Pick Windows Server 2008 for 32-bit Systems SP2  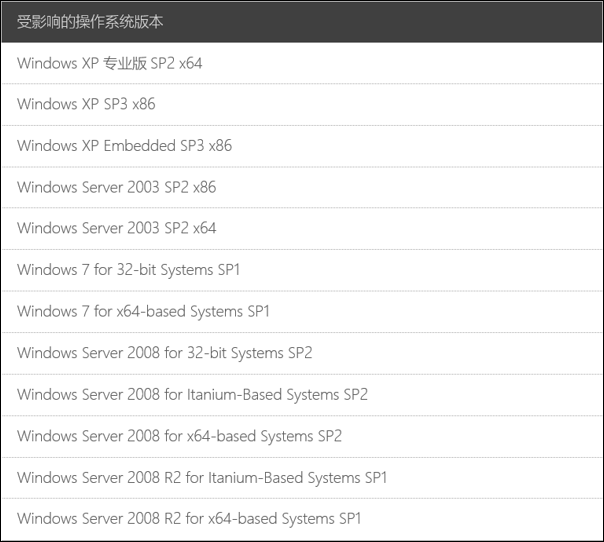click(x=302, y=353)
